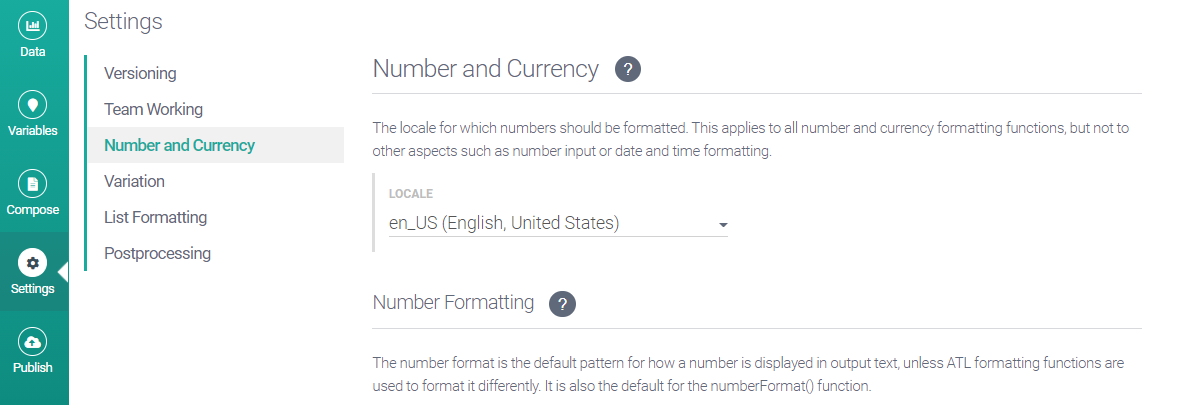Show help for Number and Currency

coord(628,70)
